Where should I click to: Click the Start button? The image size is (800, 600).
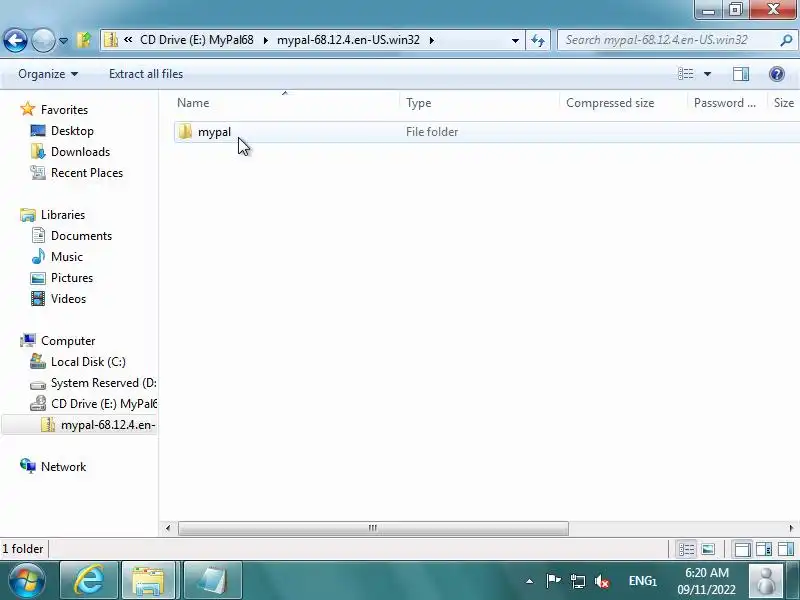pyautogui.click(x=26, y=581)
